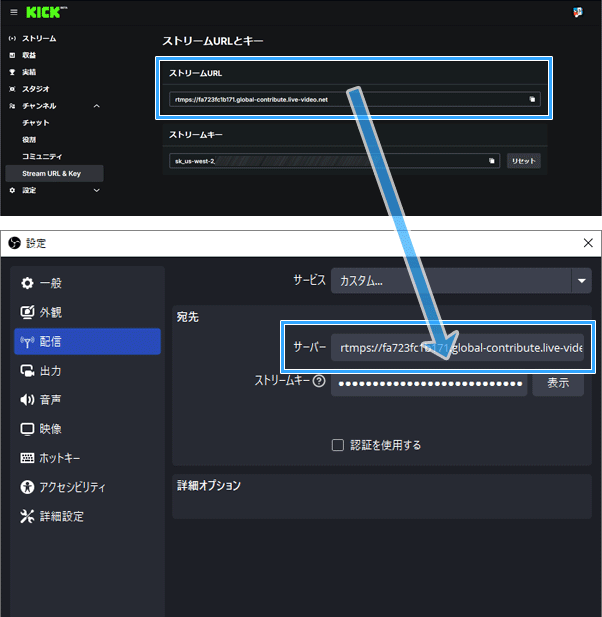Open 詳細設定 via its tools icon

[27, 516]
